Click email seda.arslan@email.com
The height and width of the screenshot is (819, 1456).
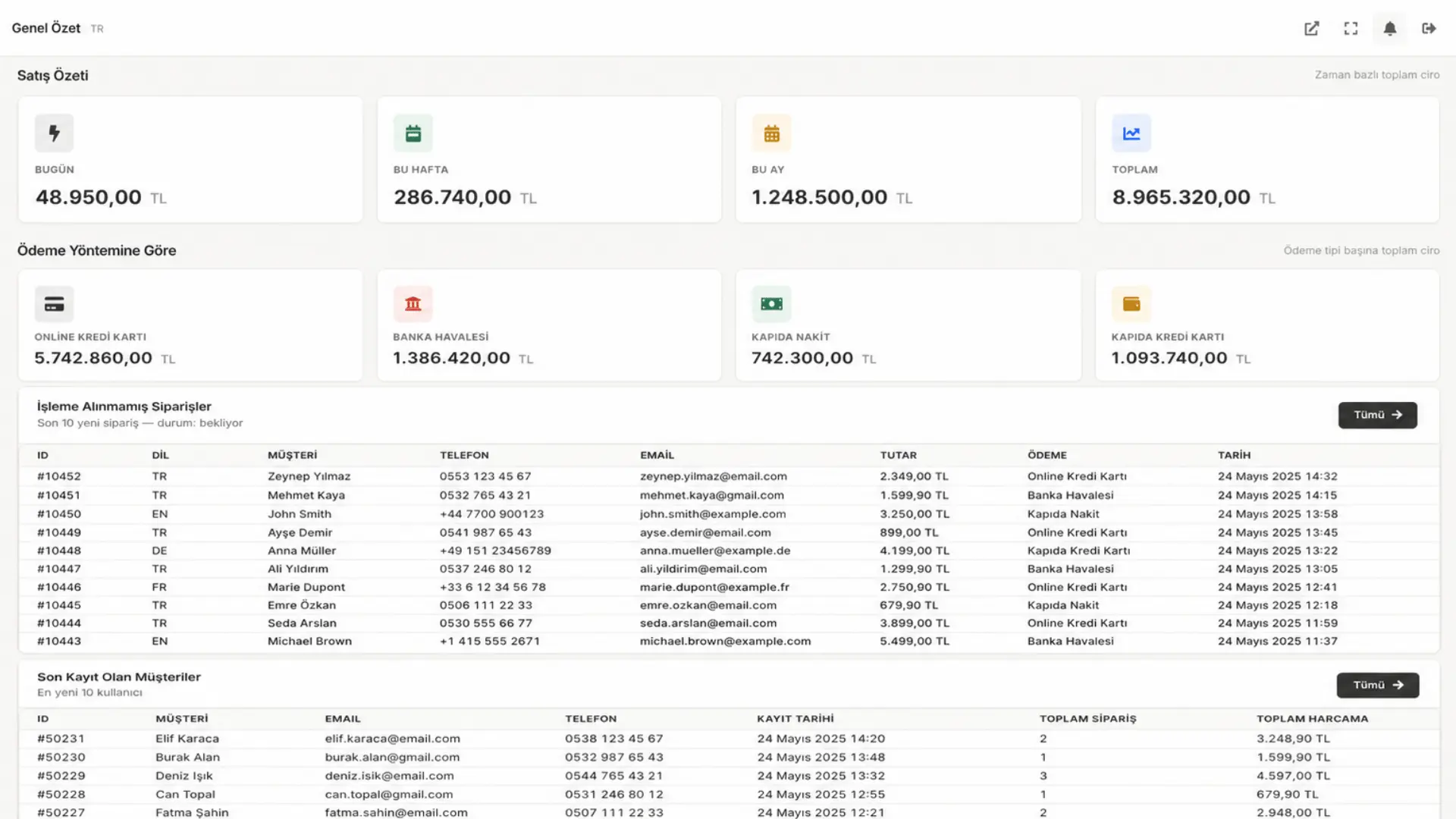[708, 623]
